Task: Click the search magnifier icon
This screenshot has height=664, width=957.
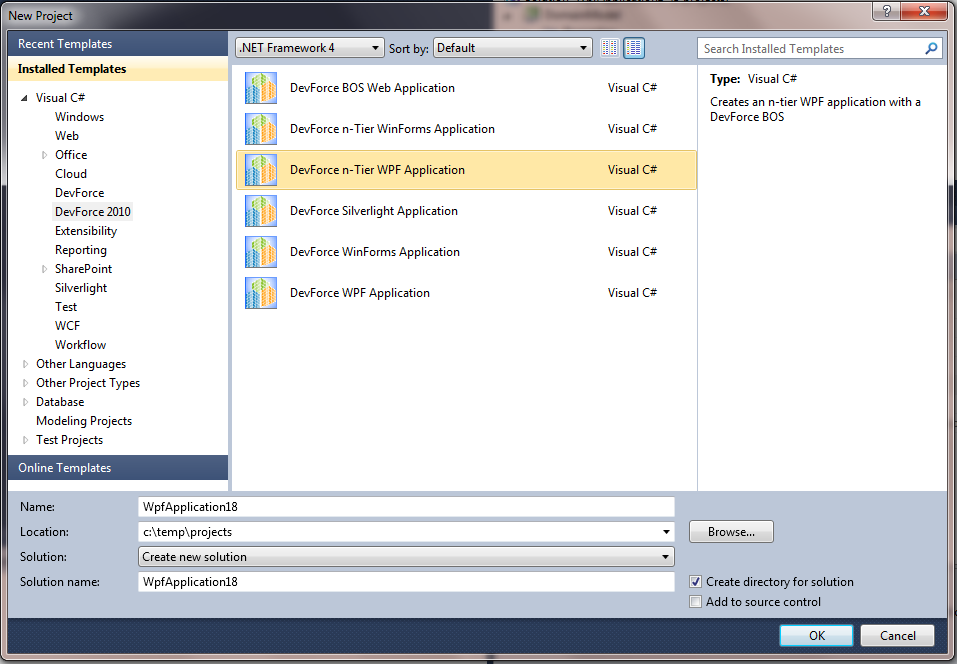Action: click(931, 48)
